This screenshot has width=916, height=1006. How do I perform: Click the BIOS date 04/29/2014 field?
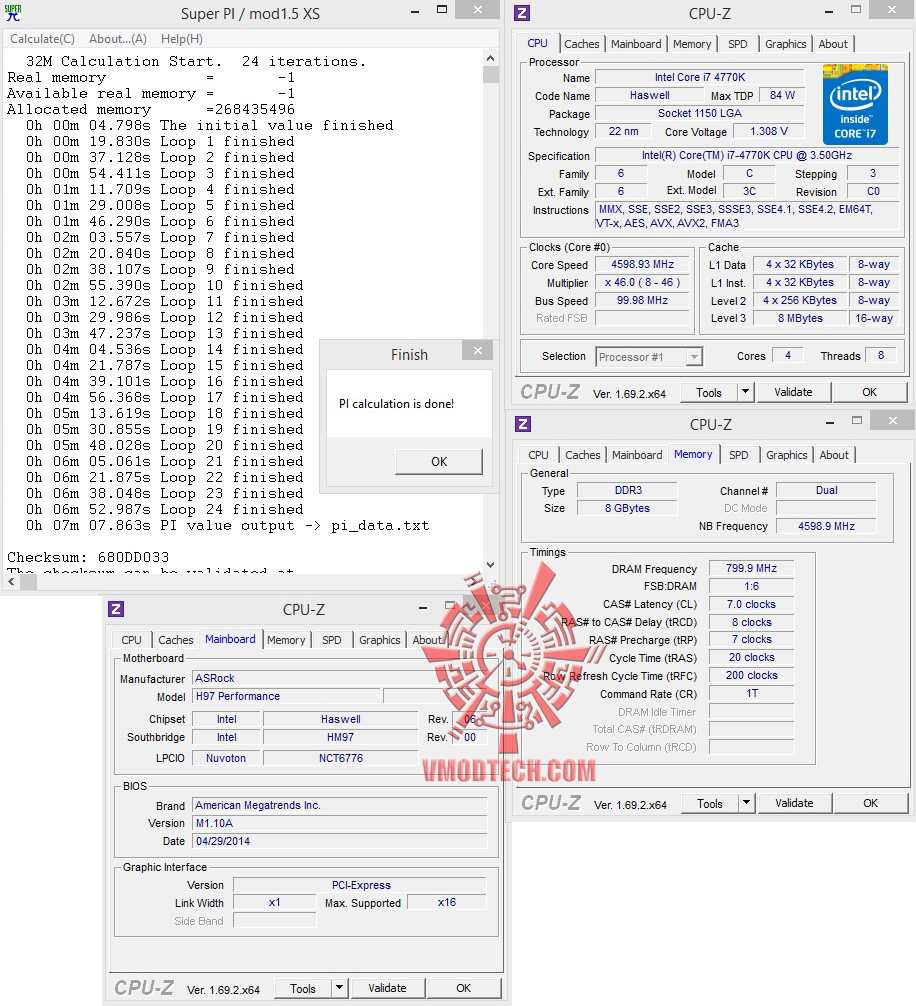pyautogui.click(x=340, y=842)
